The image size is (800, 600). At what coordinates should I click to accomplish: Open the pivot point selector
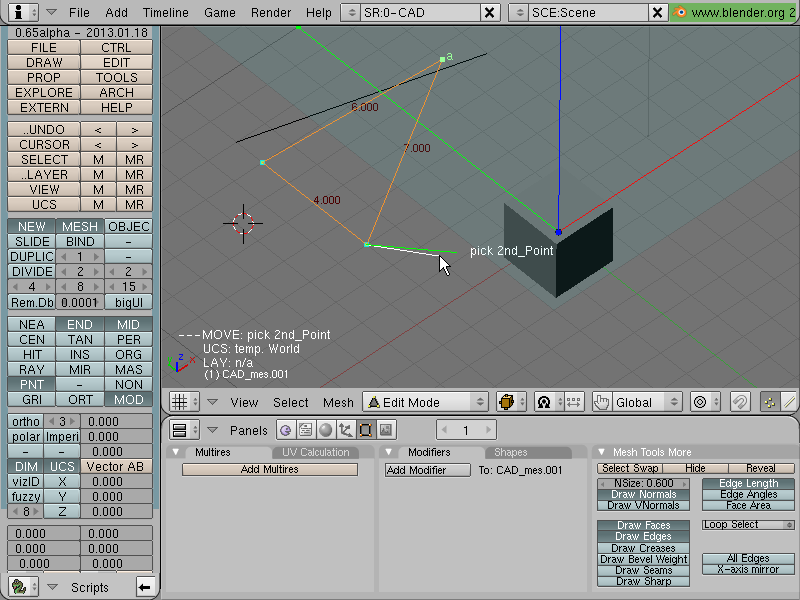click(x=549, y=402)
